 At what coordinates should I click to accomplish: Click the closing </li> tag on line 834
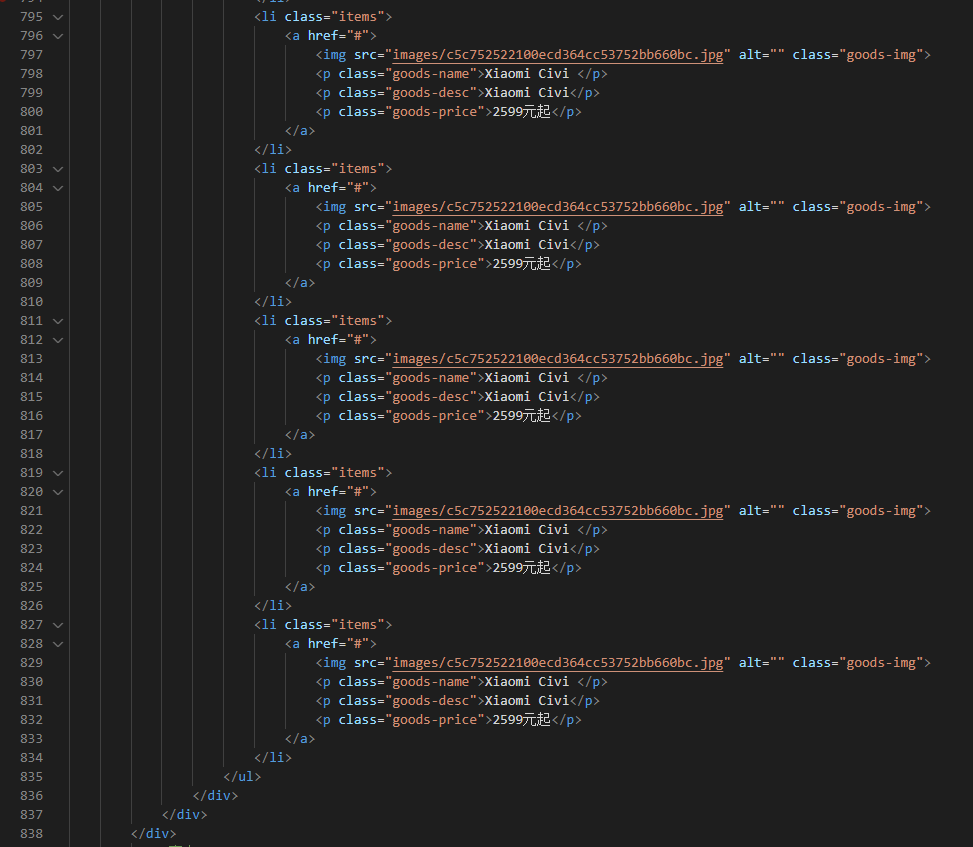point(273,758)
